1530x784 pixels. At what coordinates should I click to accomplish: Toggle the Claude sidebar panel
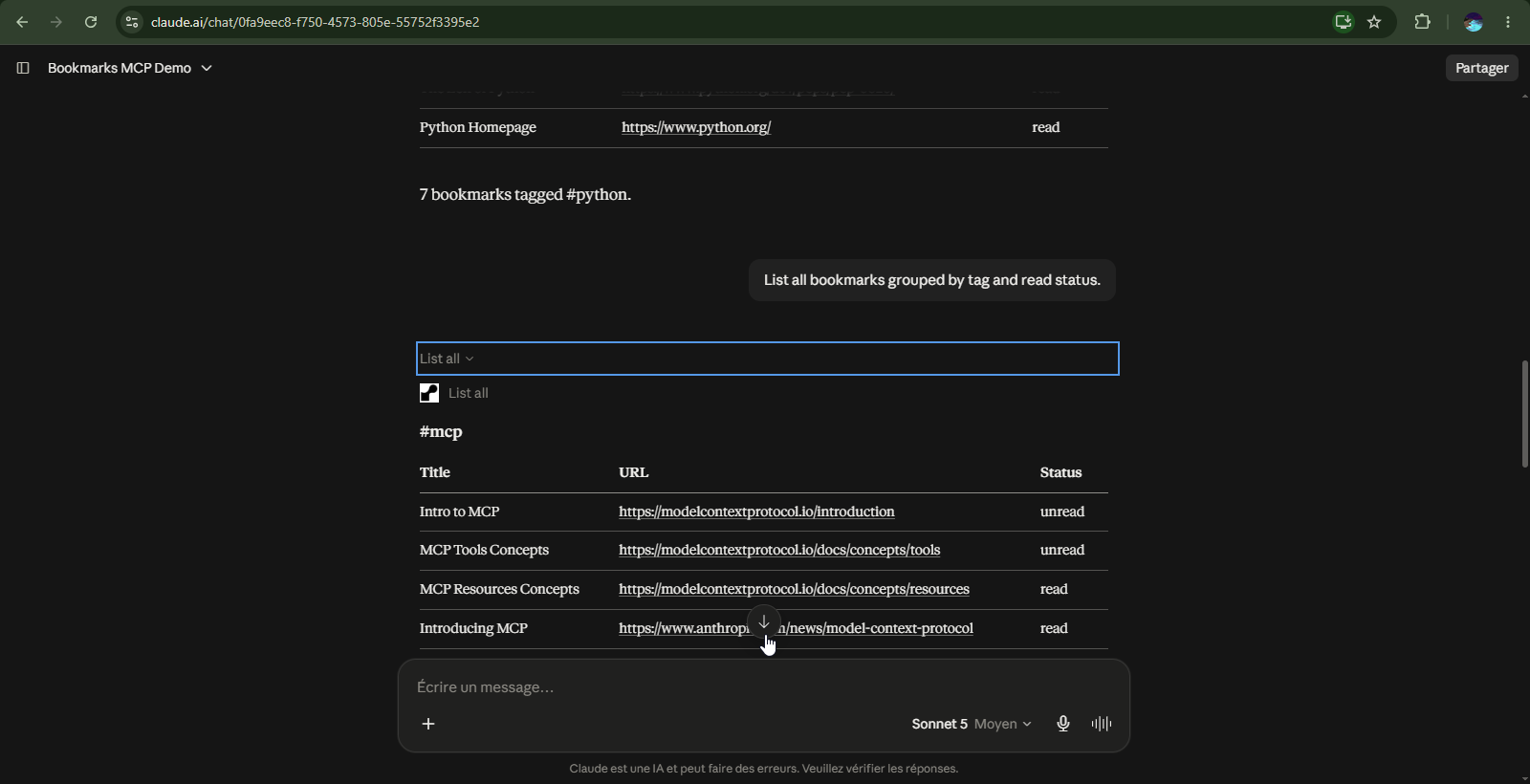pos(23,68)
